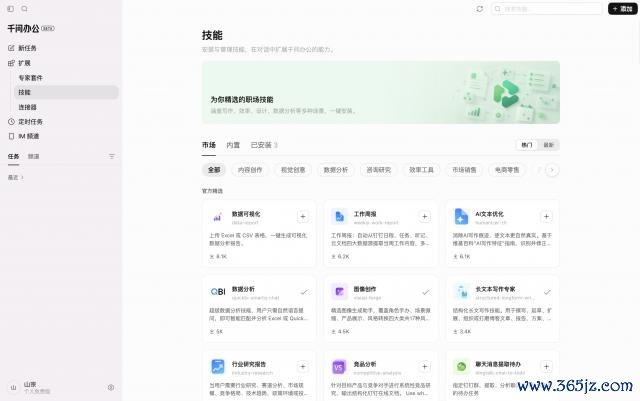The height and width of the screenshot is (401, 640).
Task: Sort skills by 最新
Action: click(549, 145)
